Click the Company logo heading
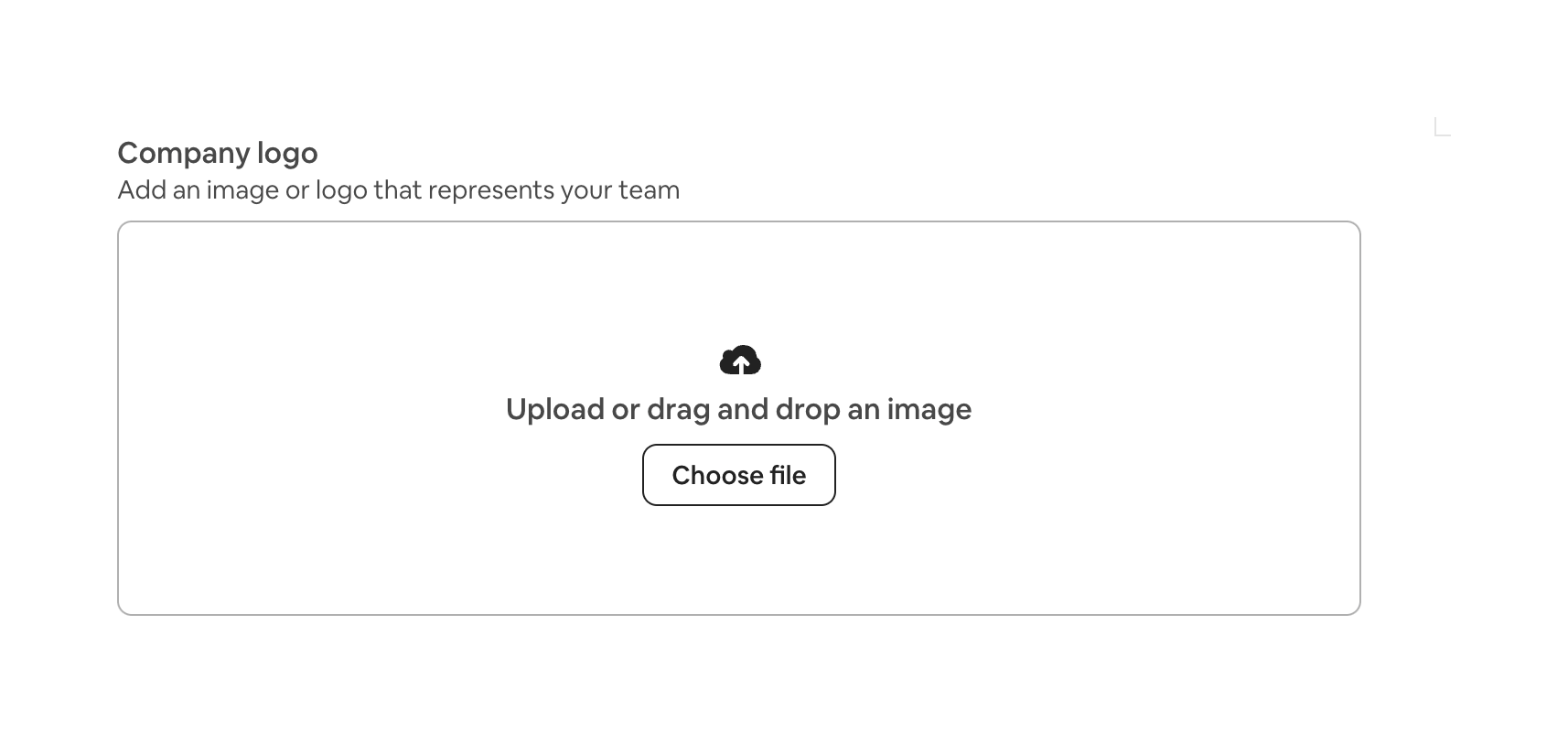 tap(218, 153)
